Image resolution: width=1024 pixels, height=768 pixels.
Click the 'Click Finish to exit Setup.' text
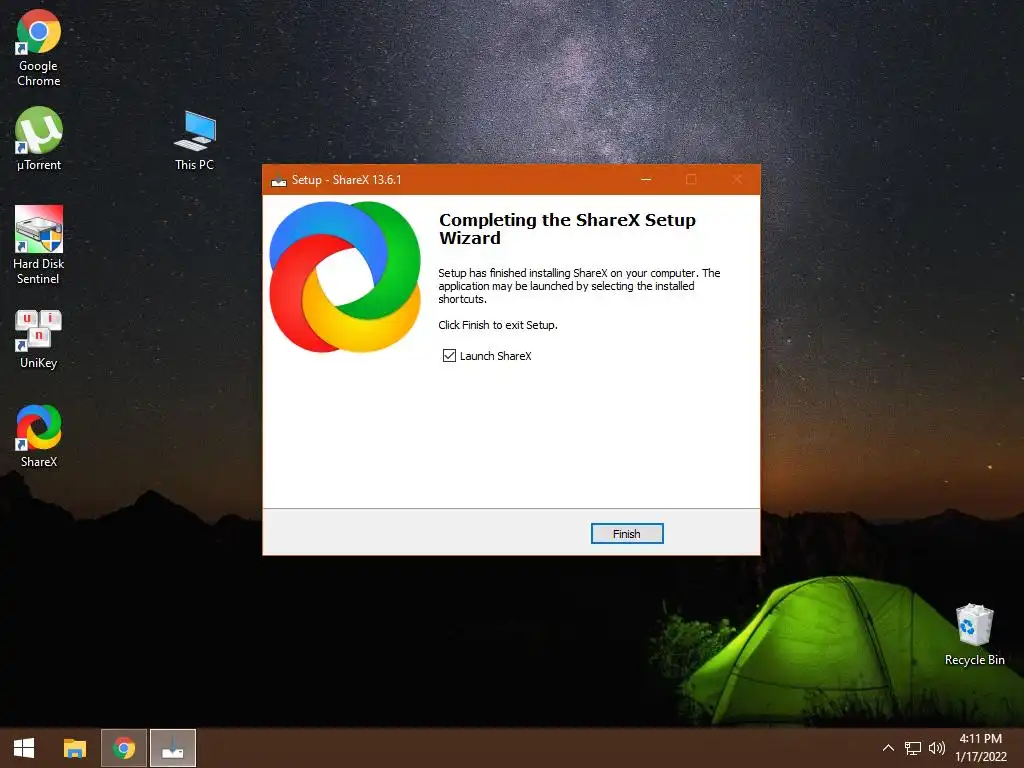(498, 325)
